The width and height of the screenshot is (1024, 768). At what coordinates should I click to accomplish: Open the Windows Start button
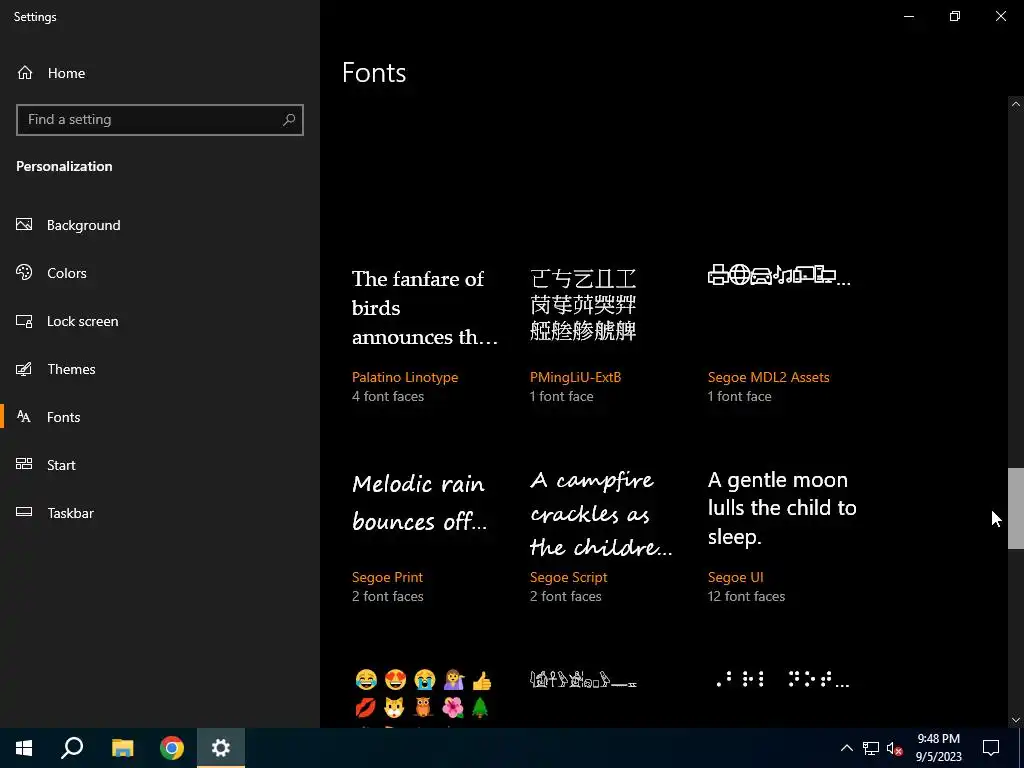coord(24,748)
